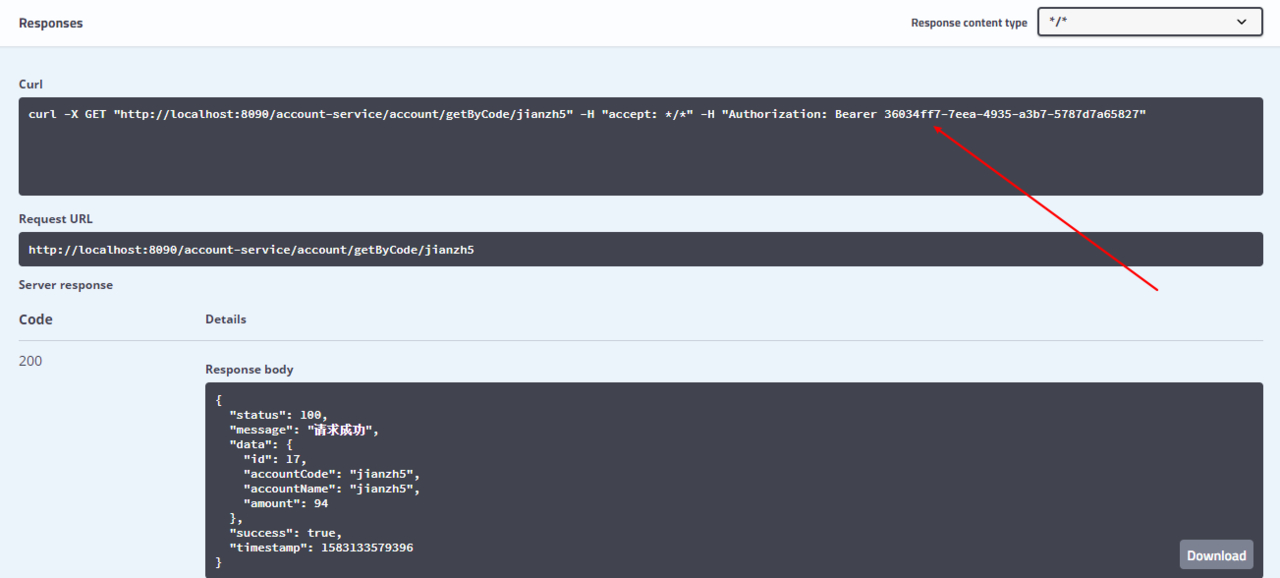Click the localhost URL inside the curl command

[x=343, y=114]
